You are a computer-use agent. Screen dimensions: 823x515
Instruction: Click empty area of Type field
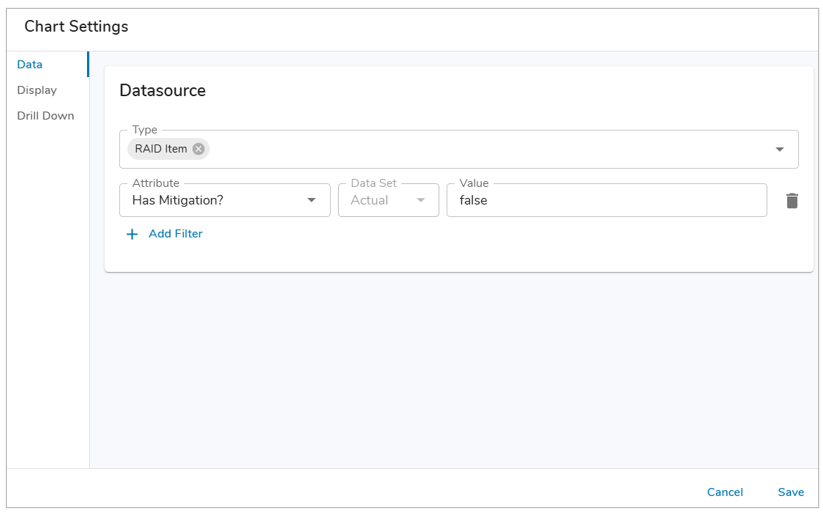point(480,150)
